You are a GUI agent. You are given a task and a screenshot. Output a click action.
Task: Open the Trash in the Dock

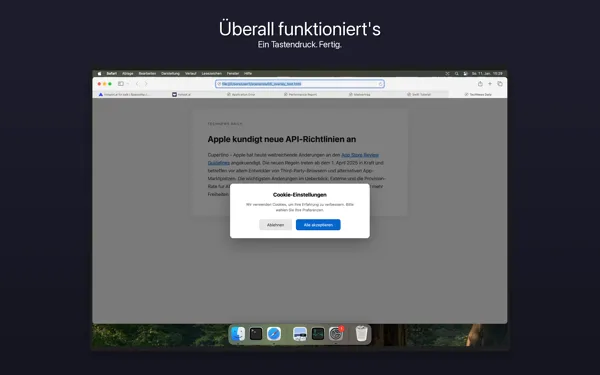click(361, 333)
